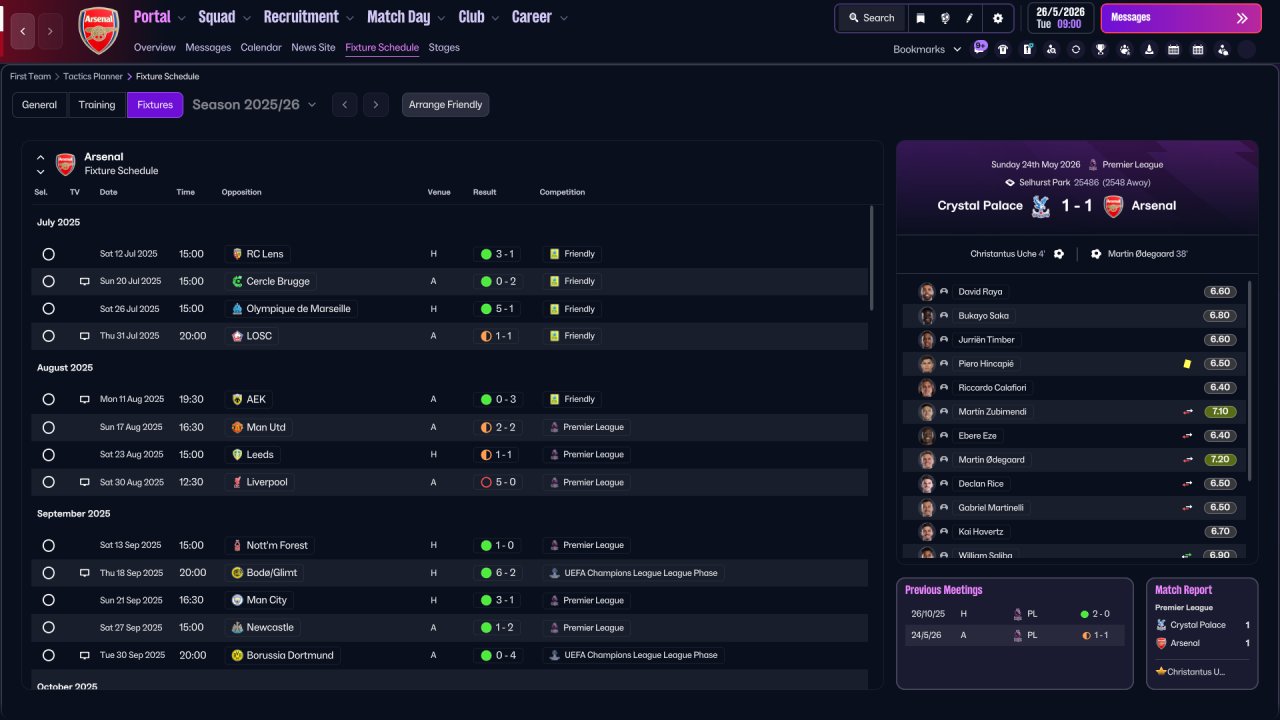Switch to the Training tab
This screenshot has height=720, width=1280.
97,105
